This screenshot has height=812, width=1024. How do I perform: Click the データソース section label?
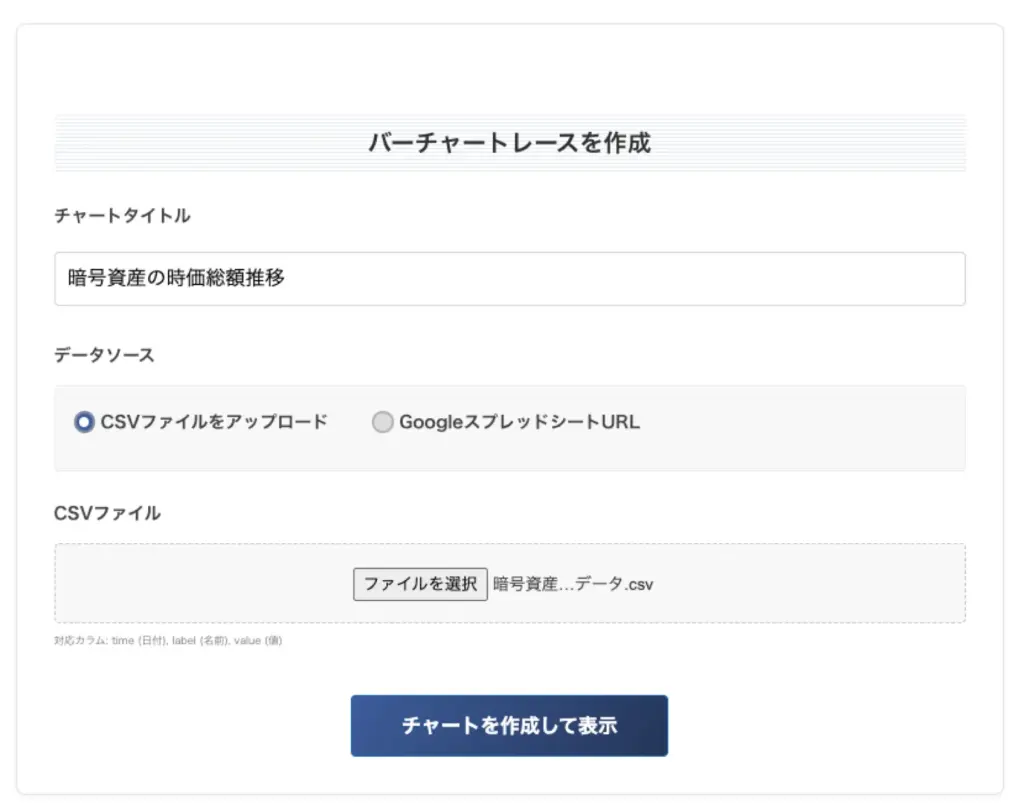point(104,355)
